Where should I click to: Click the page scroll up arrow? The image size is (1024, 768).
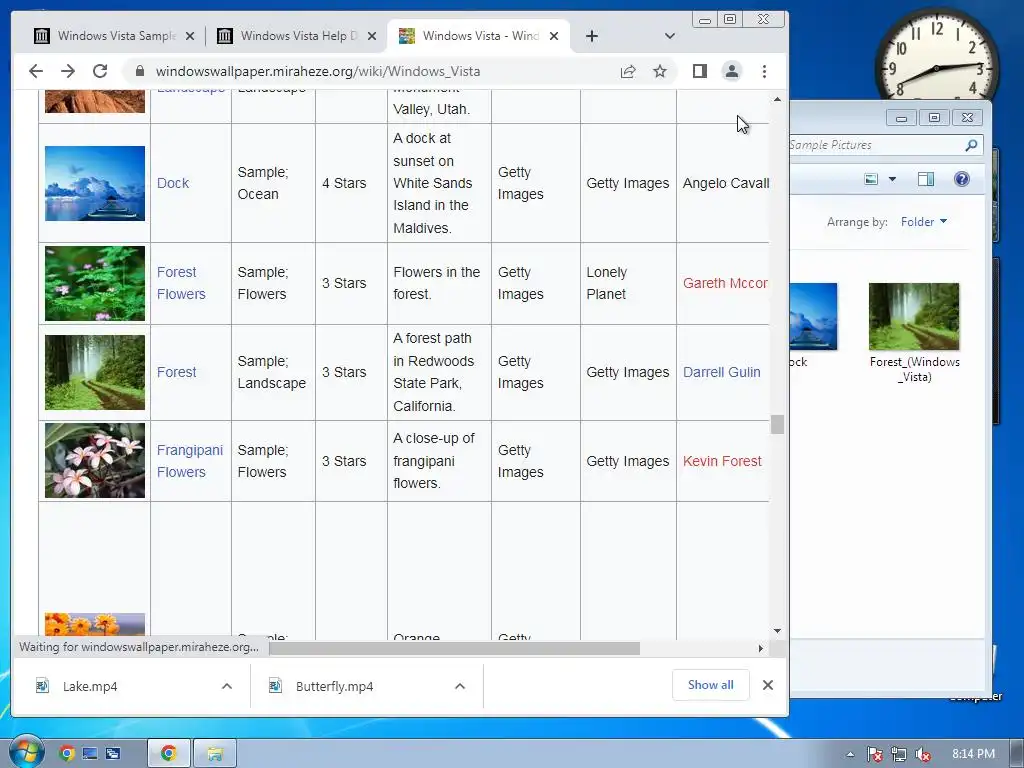777,99
